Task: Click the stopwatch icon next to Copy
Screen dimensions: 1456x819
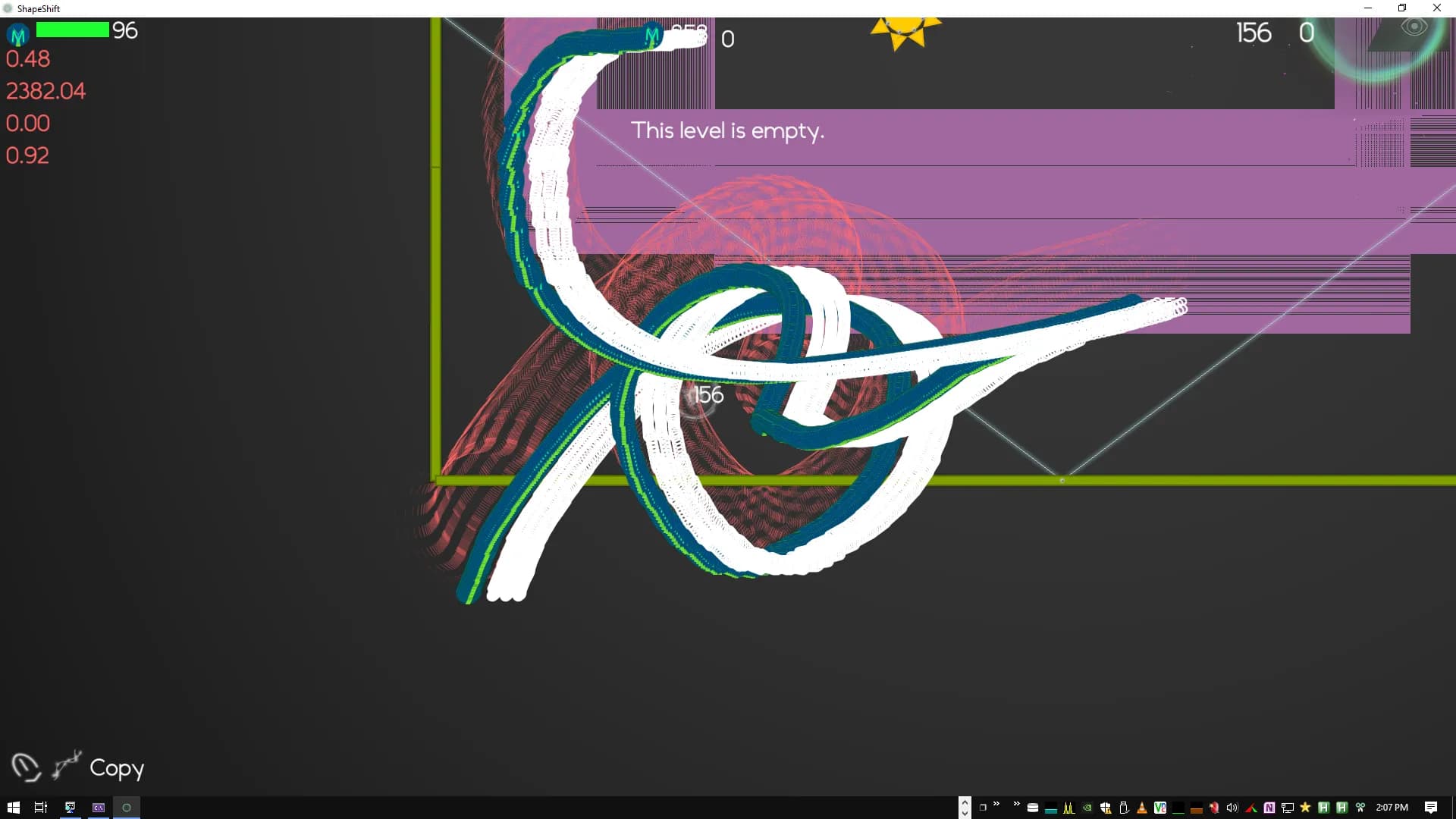Action: pyautogui.click(x=25, y=767)
